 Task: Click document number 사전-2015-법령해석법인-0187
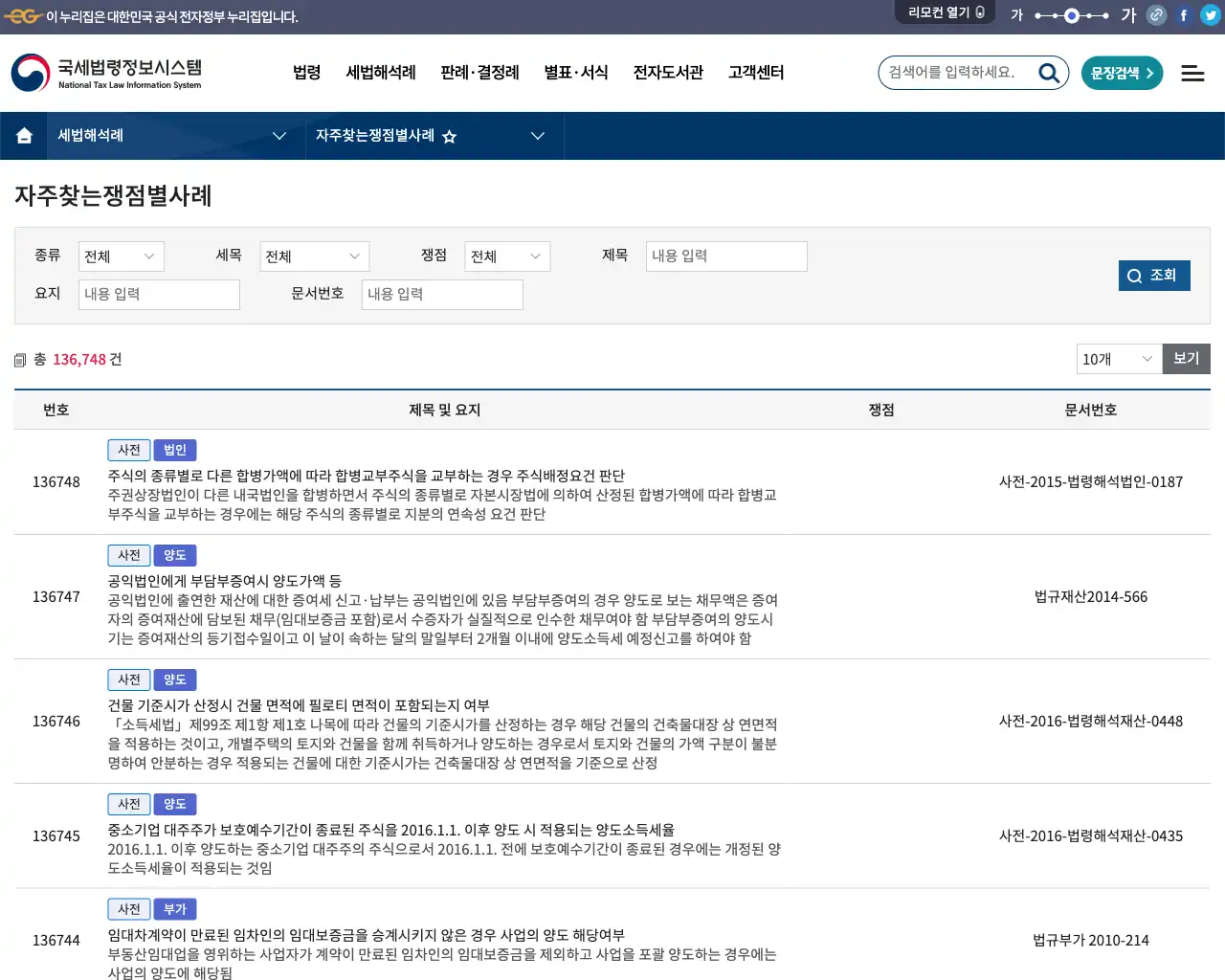pos(1091,482)
